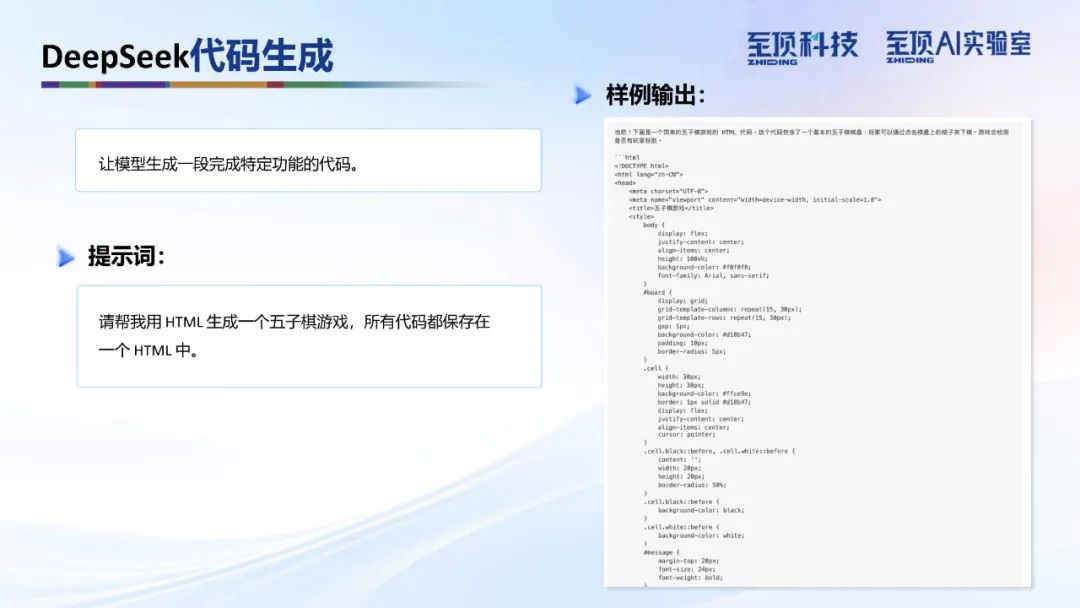Select the <!DOCTYPE html> line
The width and height of the screenshot is (1080, 608).
pyautogui.click(x=641, y=166)
